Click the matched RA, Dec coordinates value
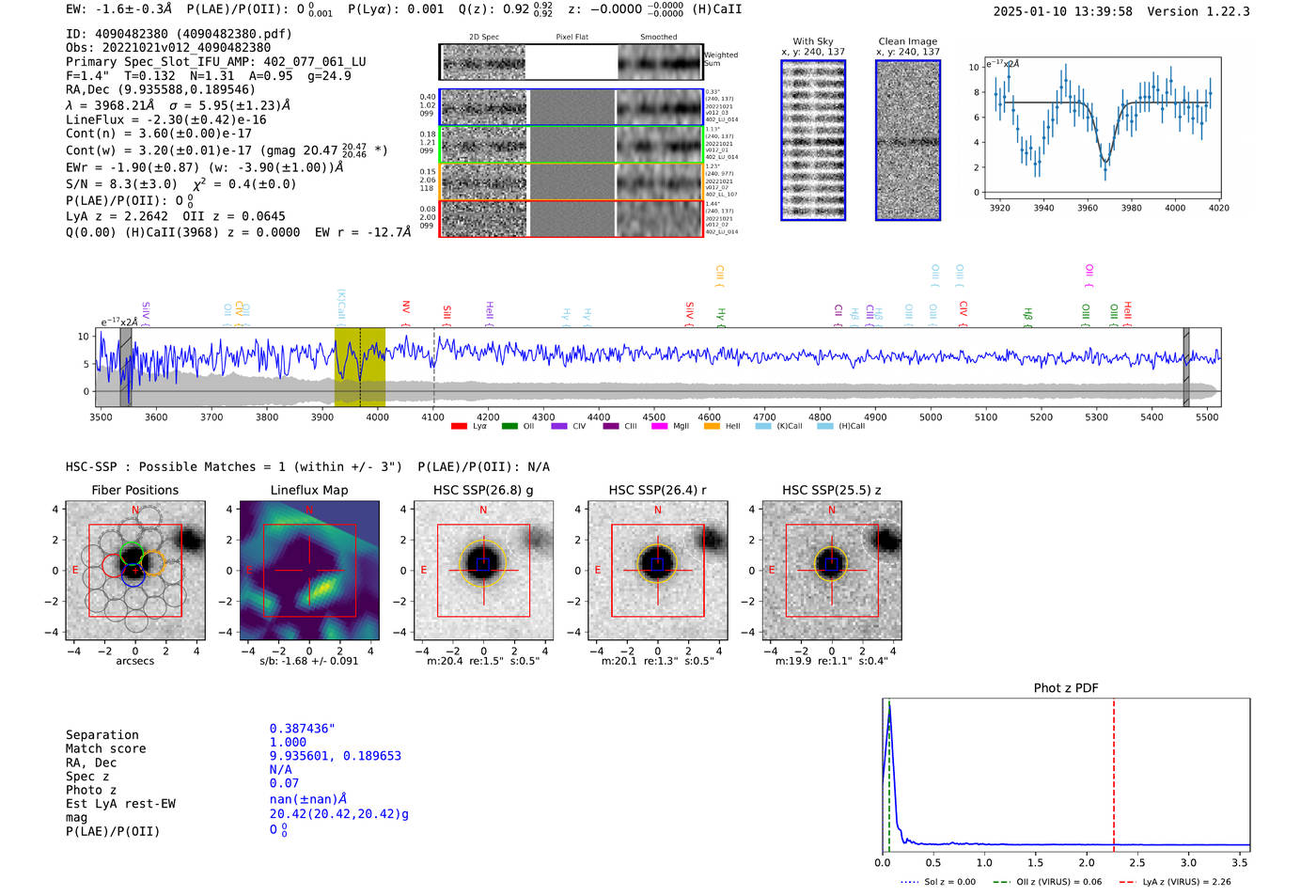The image size is (1316, 896). click(x=335, y=756)
